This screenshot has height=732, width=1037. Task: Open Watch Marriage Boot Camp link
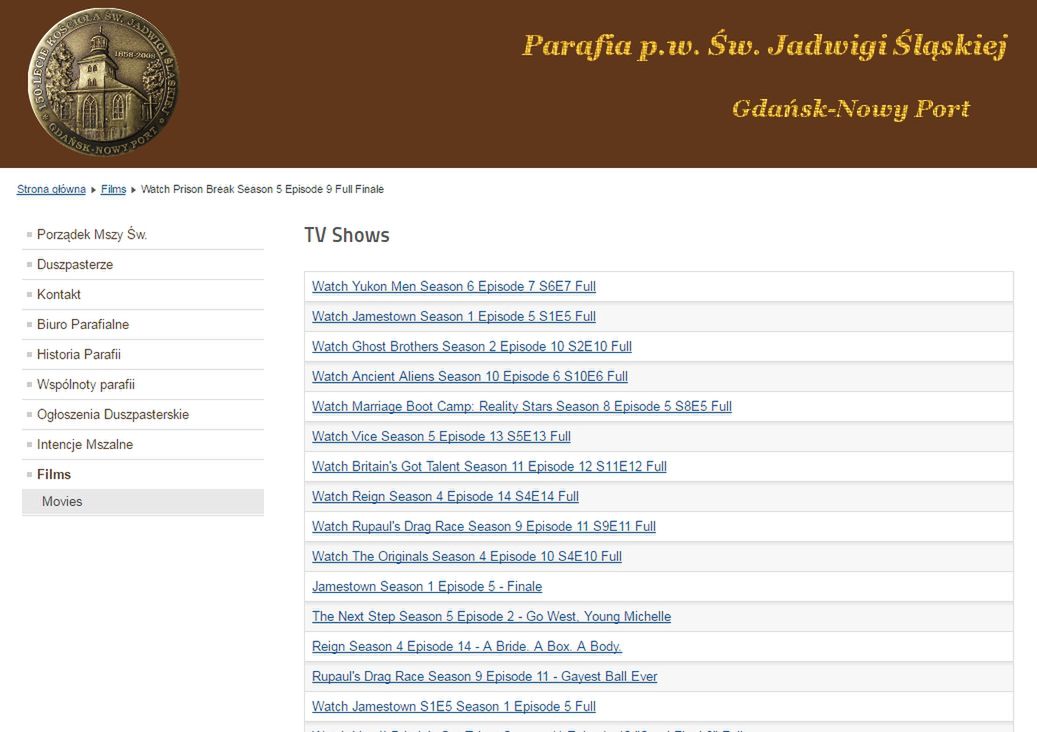point(522,406)
